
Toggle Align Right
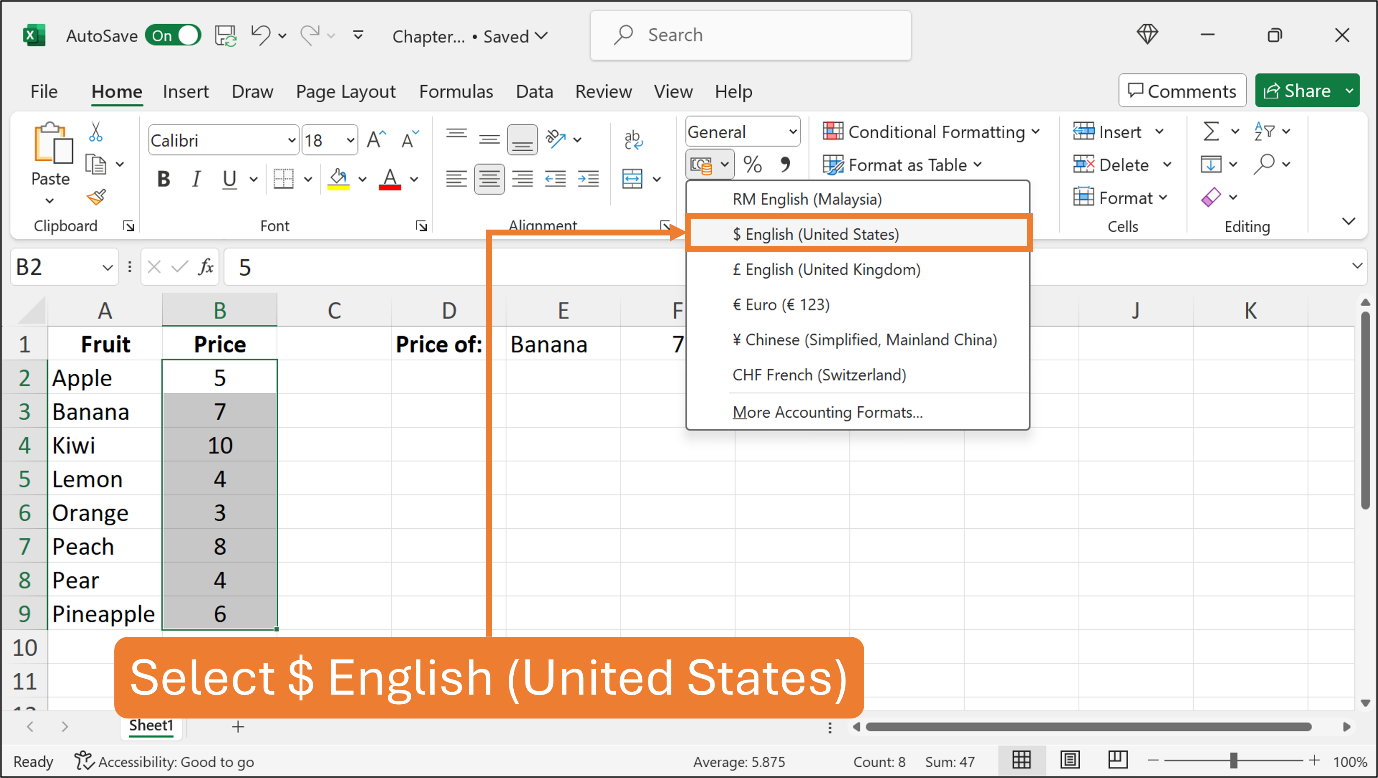522,180
